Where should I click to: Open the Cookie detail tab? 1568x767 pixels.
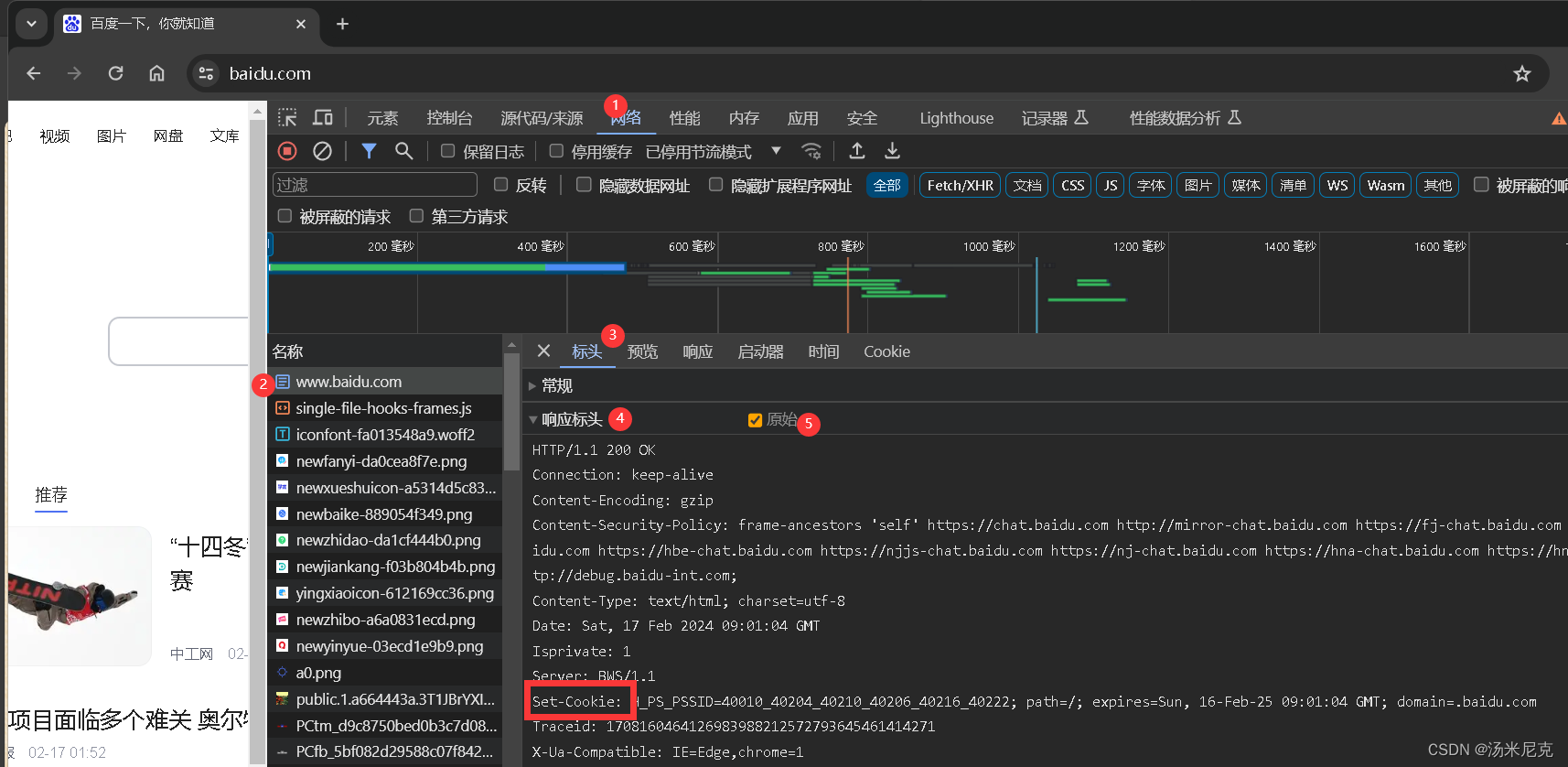(x=886, y=351)
